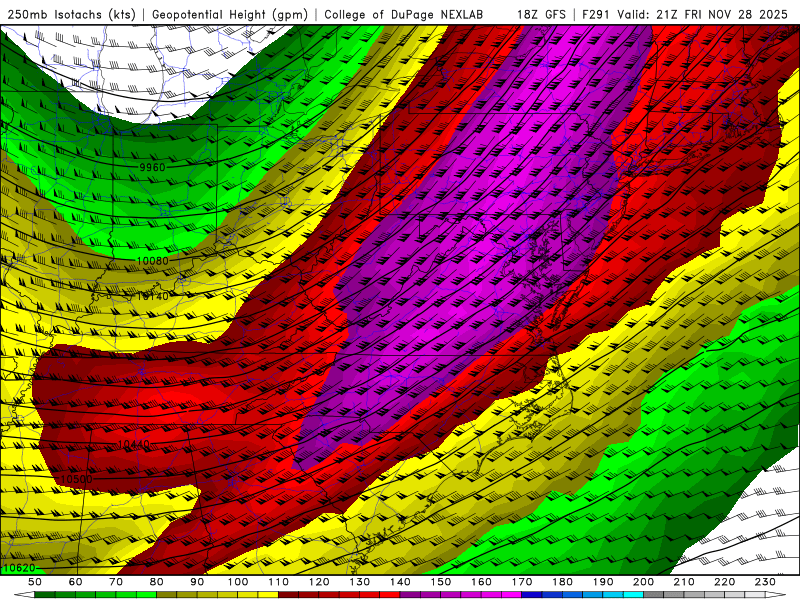This screenshot has width=800, height=600.
Task: Click the 160 value on the color scale
Action: click(x=481, y=582)
